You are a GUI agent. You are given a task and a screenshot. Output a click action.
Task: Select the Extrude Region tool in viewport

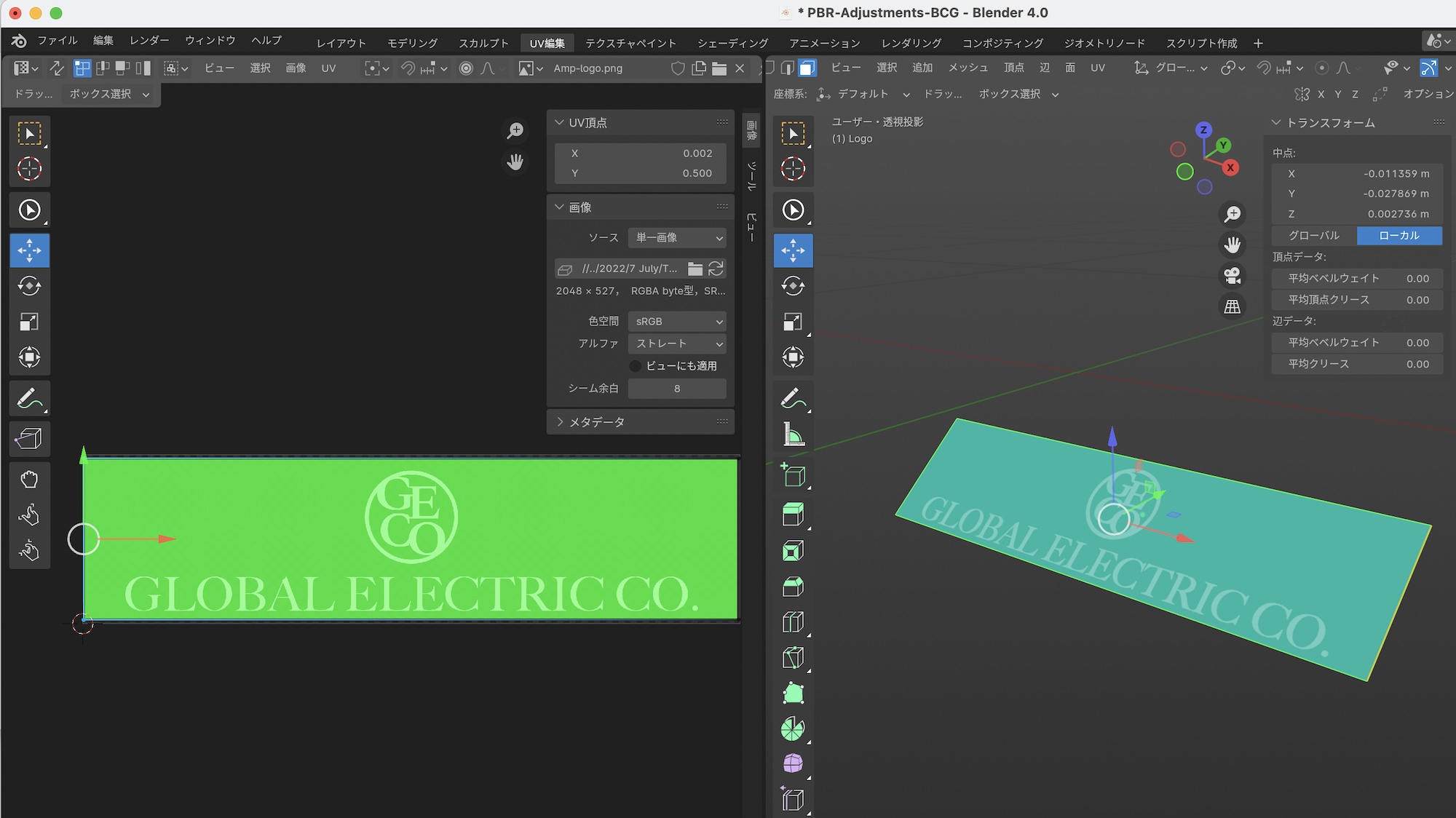(793, 515)
